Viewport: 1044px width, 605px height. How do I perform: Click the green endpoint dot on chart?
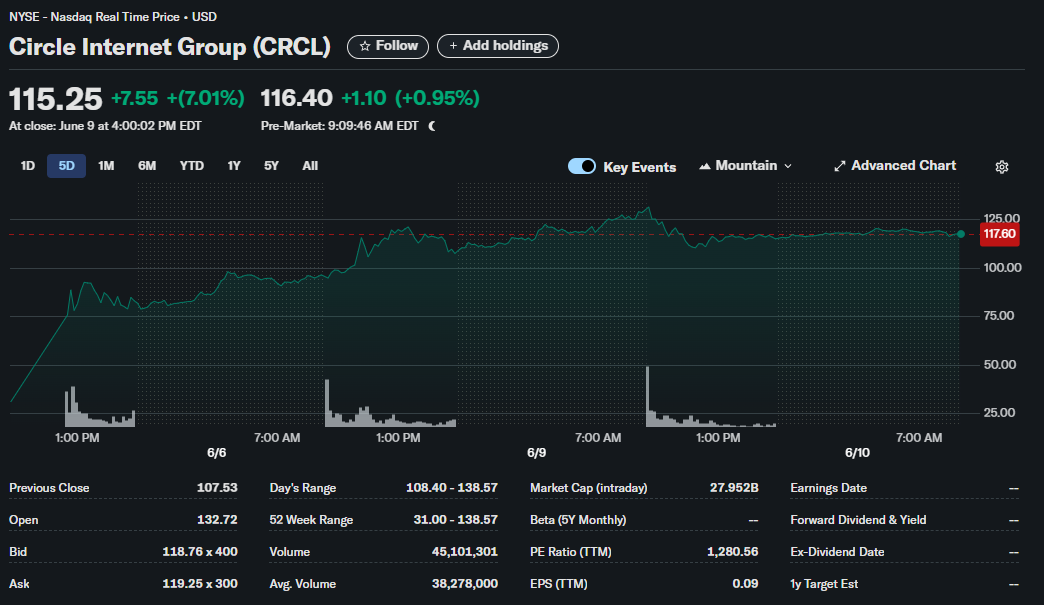(x=961, y=234)
